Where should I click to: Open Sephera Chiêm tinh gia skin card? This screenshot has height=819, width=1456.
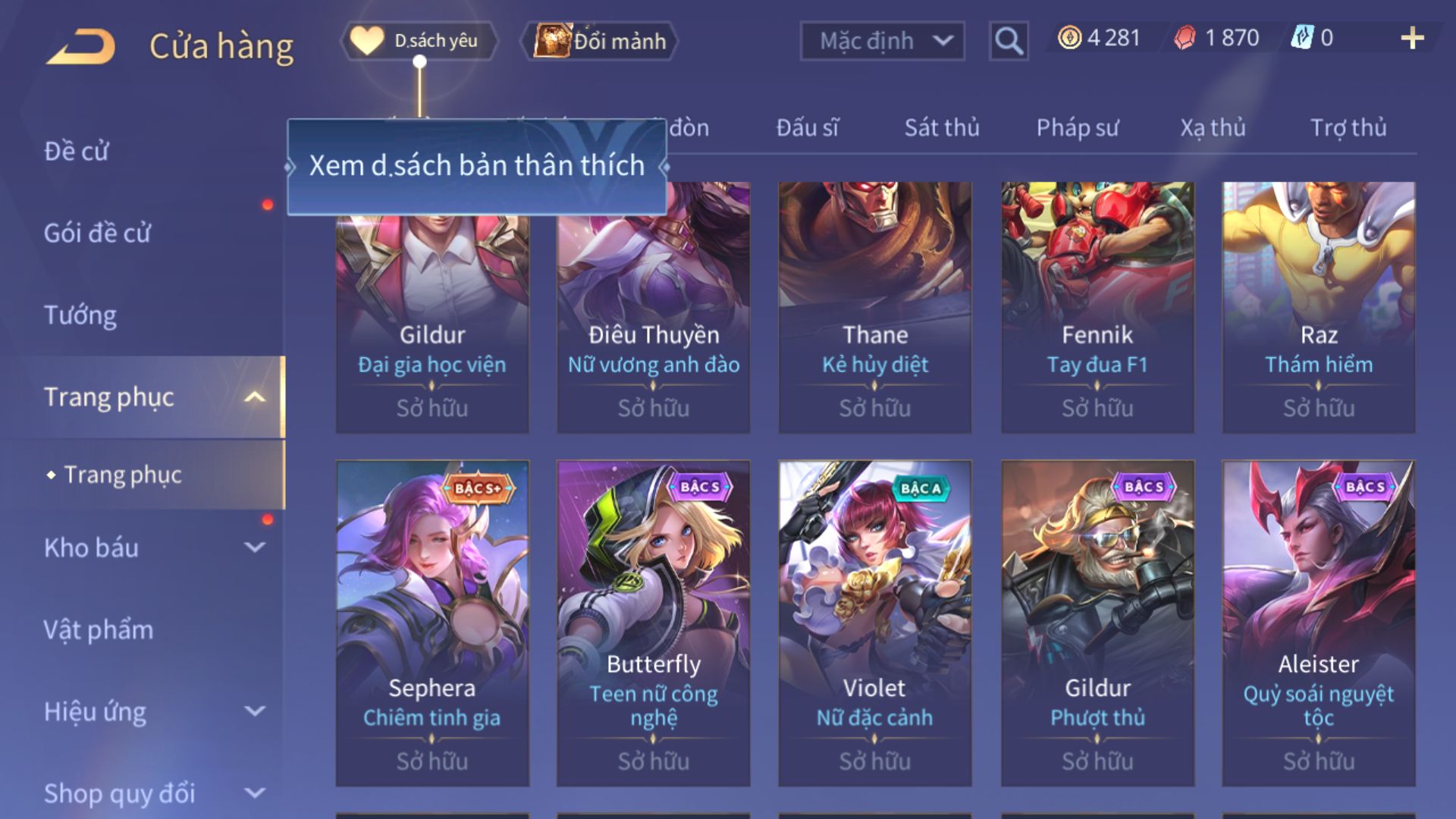coord(432,623)
